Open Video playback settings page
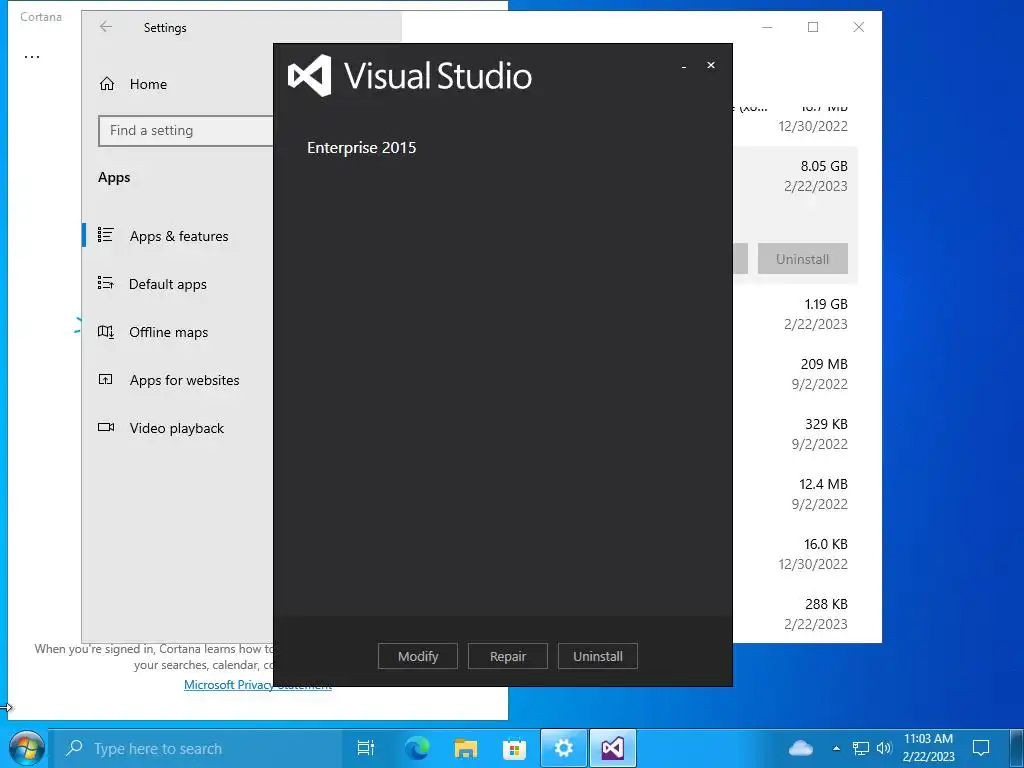This screenshot has width=1024, height=768. 178,428
